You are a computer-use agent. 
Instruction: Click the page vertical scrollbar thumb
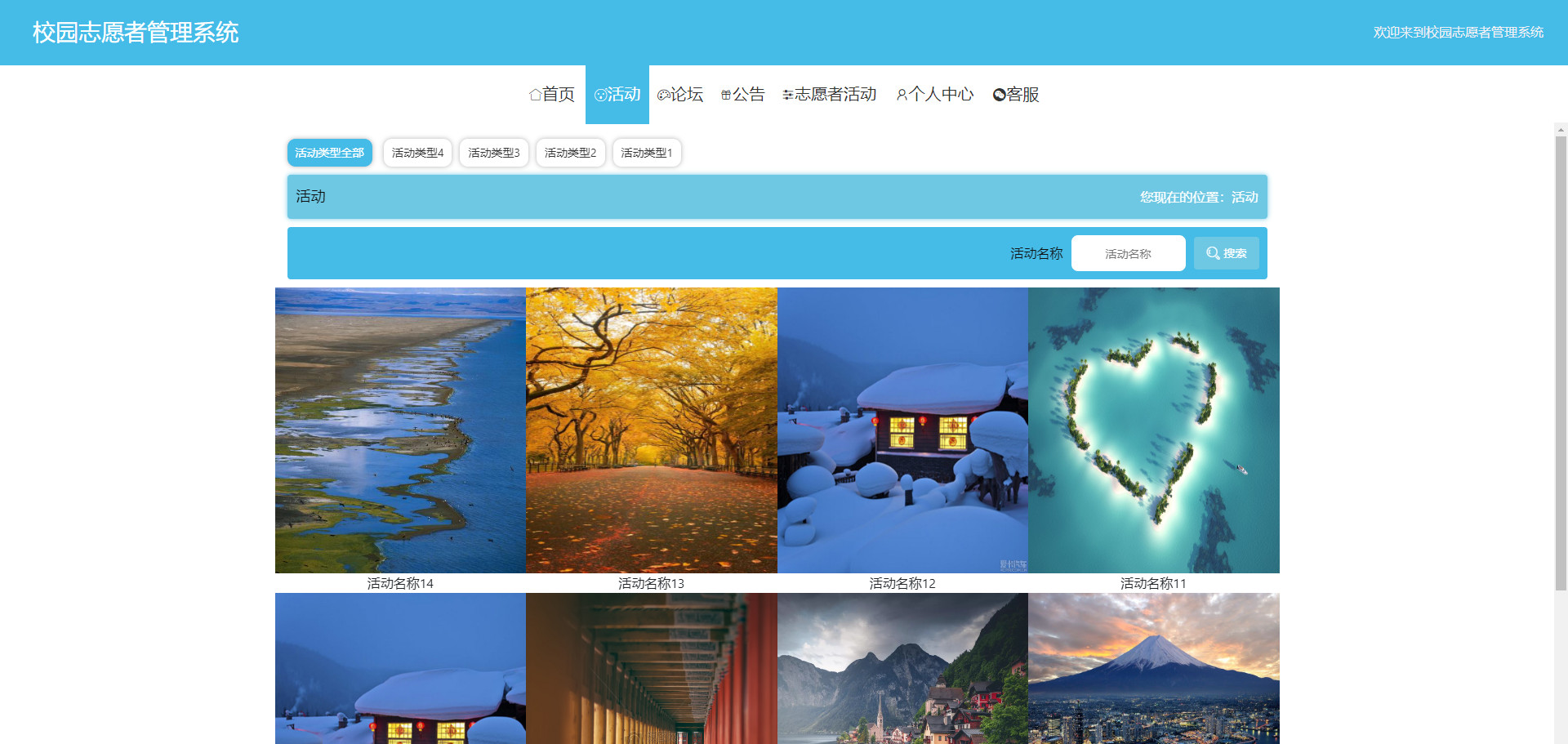[x=1561, y=363]
